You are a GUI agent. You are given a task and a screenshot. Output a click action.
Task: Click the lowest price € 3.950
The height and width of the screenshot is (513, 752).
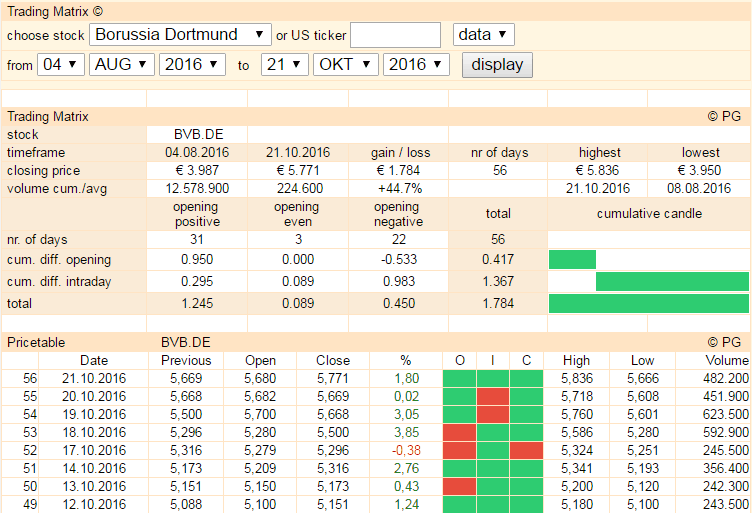tap(699, 170)
